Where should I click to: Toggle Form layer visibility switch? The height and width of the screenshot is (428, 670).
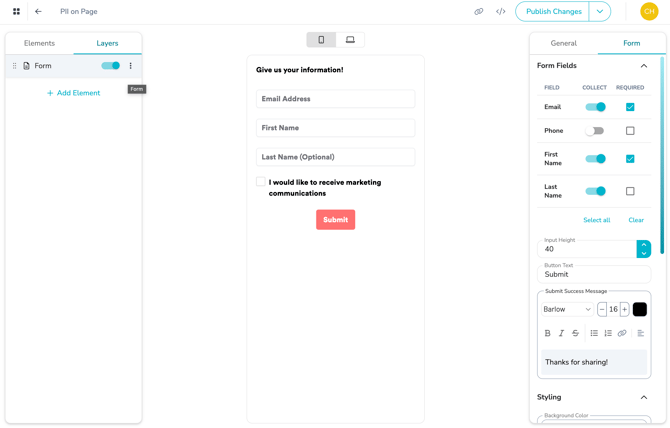click(x=110, y=66)
